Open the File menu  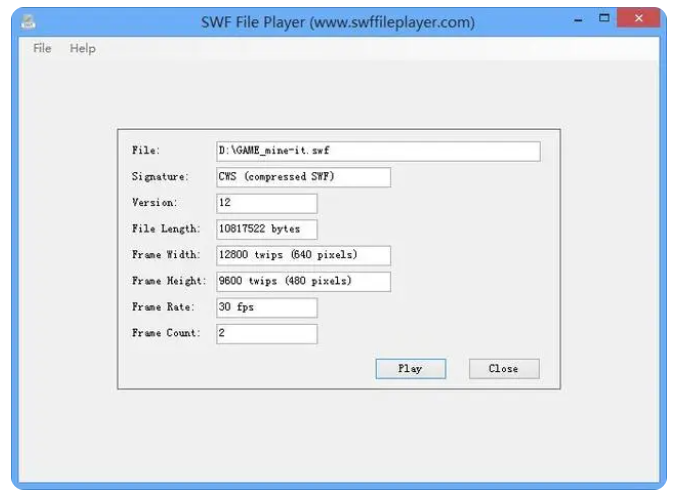pos(42,48)
